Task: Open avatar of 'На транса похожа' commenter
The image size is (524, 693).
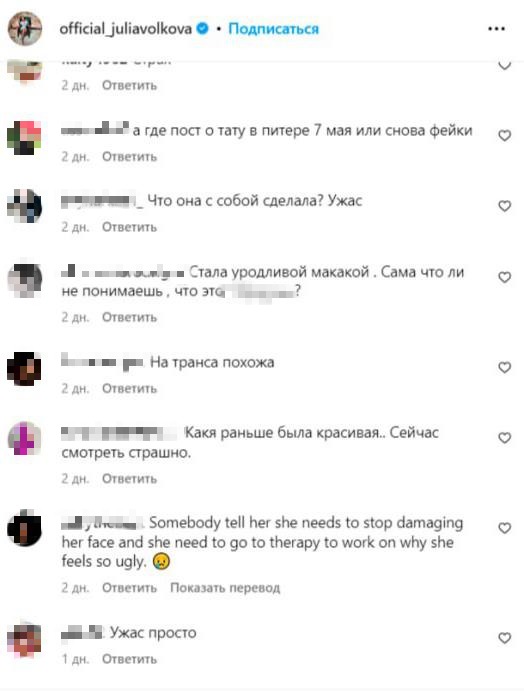Action: [25, 369]
